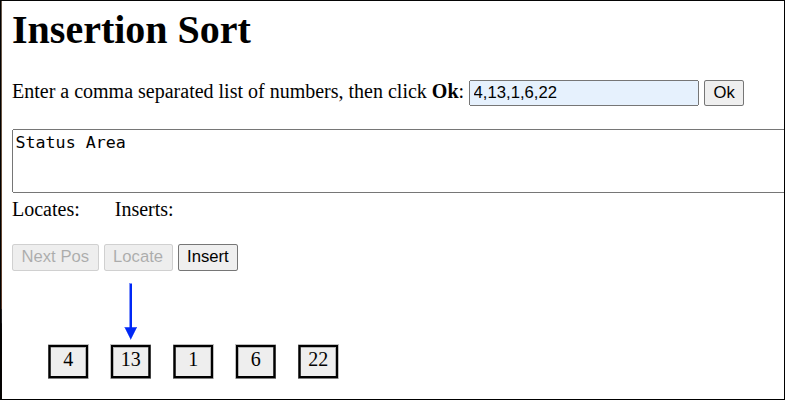785x400 pixels.
Task: Select the array box containing 13
Action: (x=131, y=361)
